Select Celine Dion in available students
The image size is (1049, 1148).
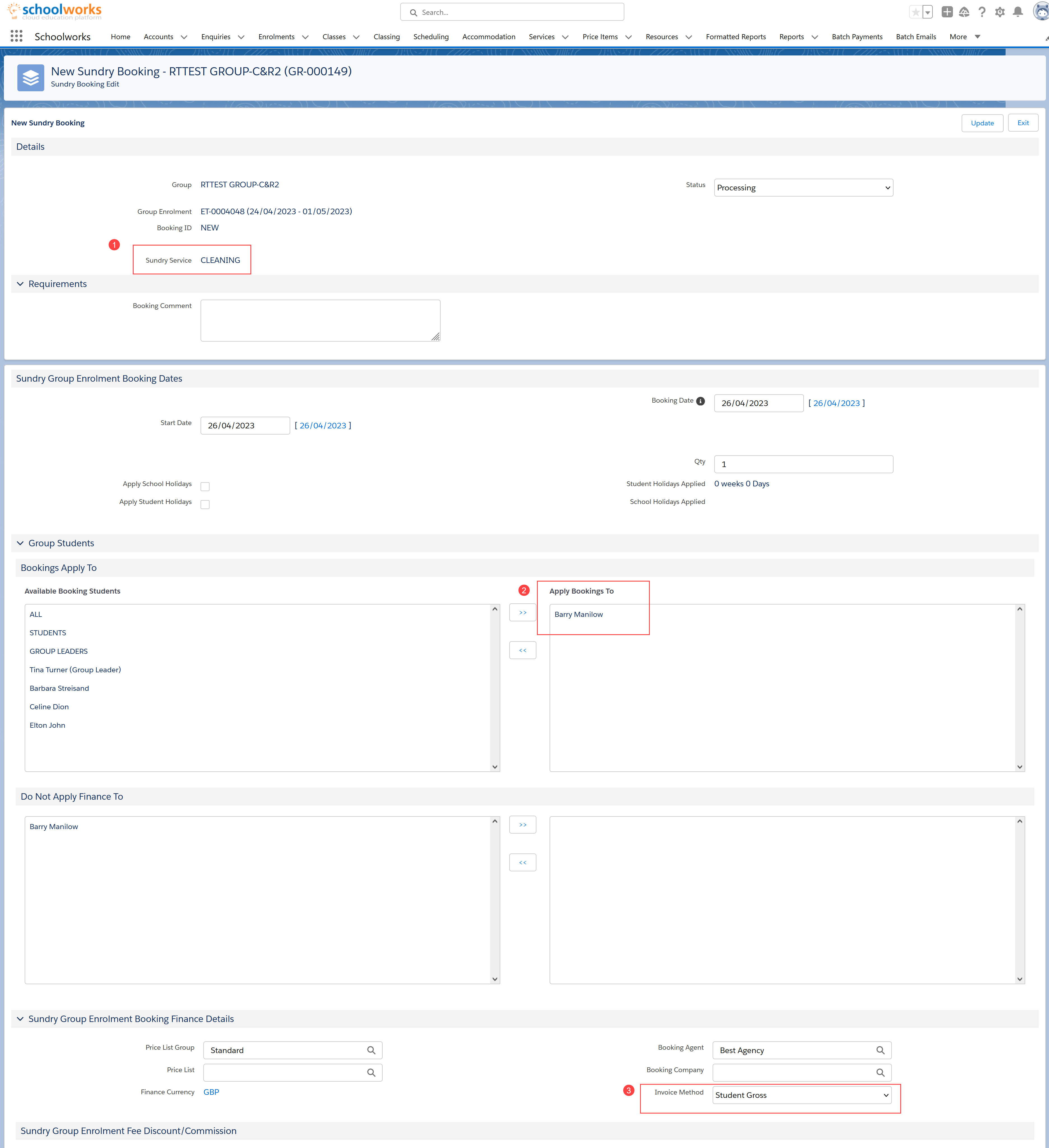pos(49,707)
